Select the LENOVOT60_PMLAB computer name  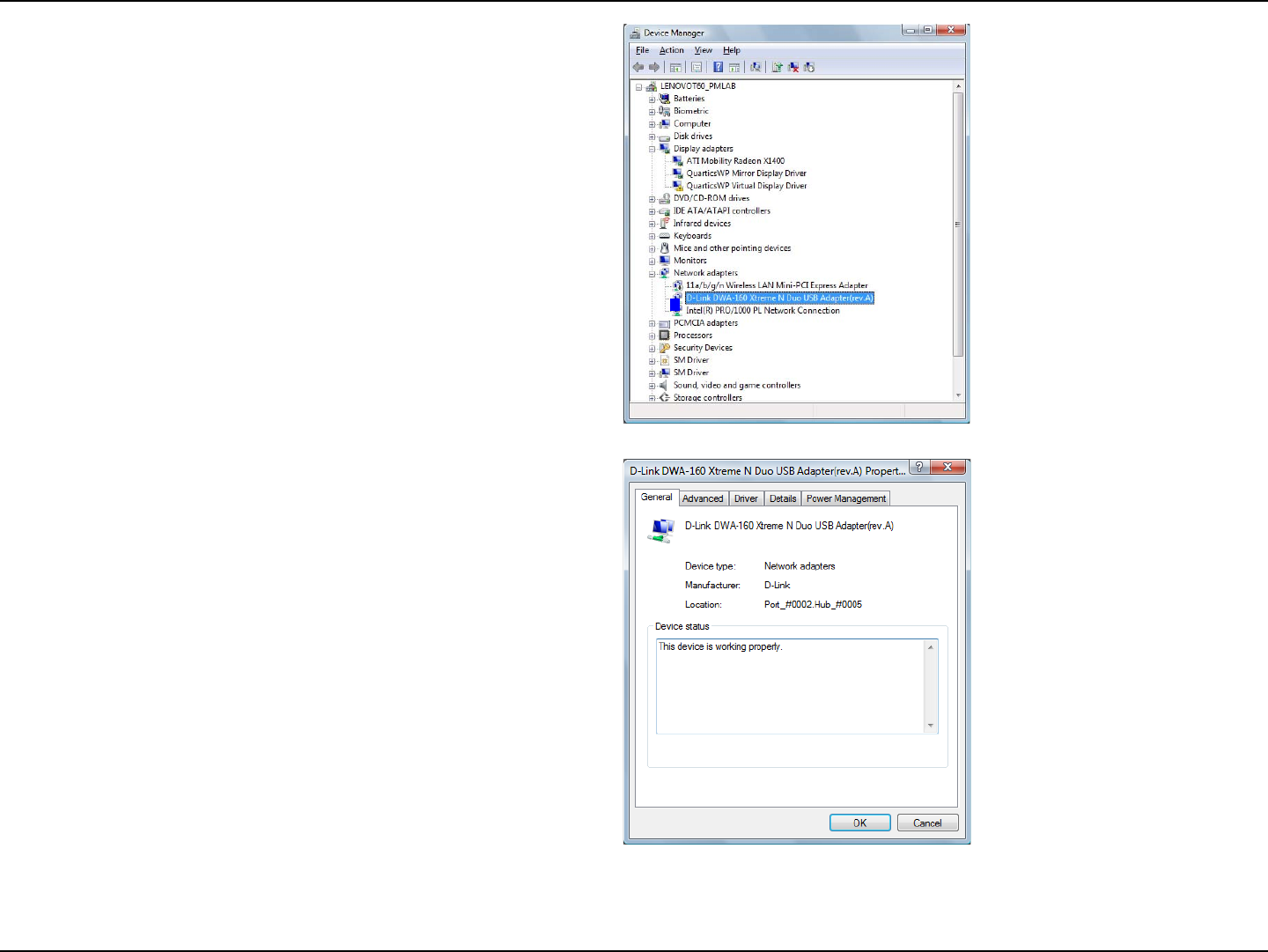(698, 86)
